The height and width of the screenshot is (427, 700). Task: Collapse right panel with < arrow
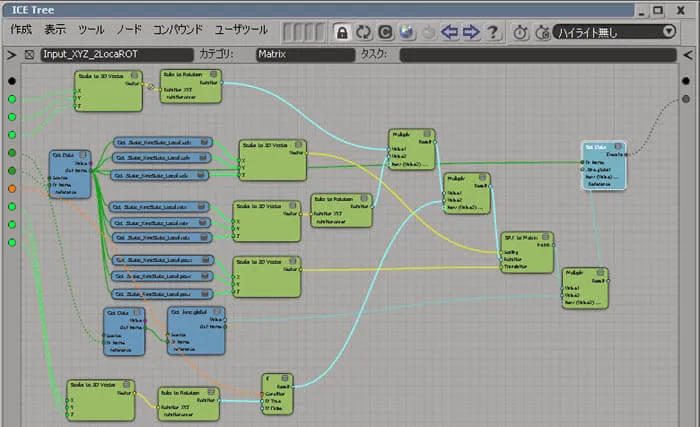click(688, 55)
